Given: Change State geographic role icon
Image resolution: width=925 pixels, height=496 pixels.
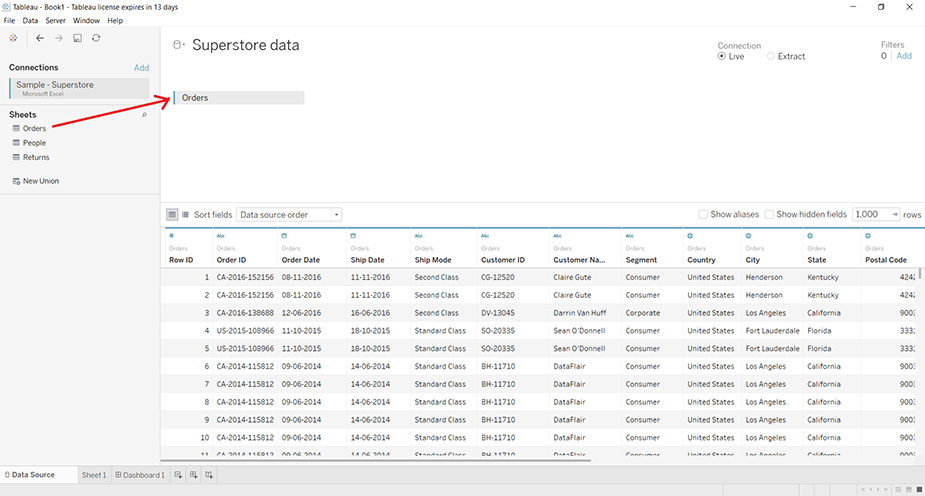Looking at the screenshot, I should click(x=811, y=236).
